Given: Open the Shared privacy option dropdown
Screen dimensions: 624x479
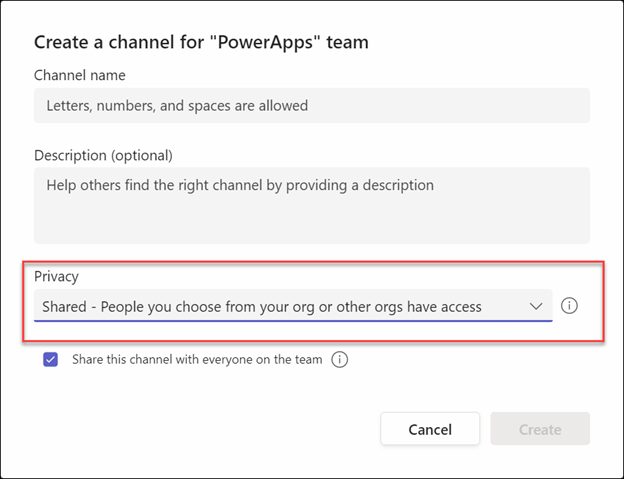Looking at the screenshot, I should [x=292, y=306].
